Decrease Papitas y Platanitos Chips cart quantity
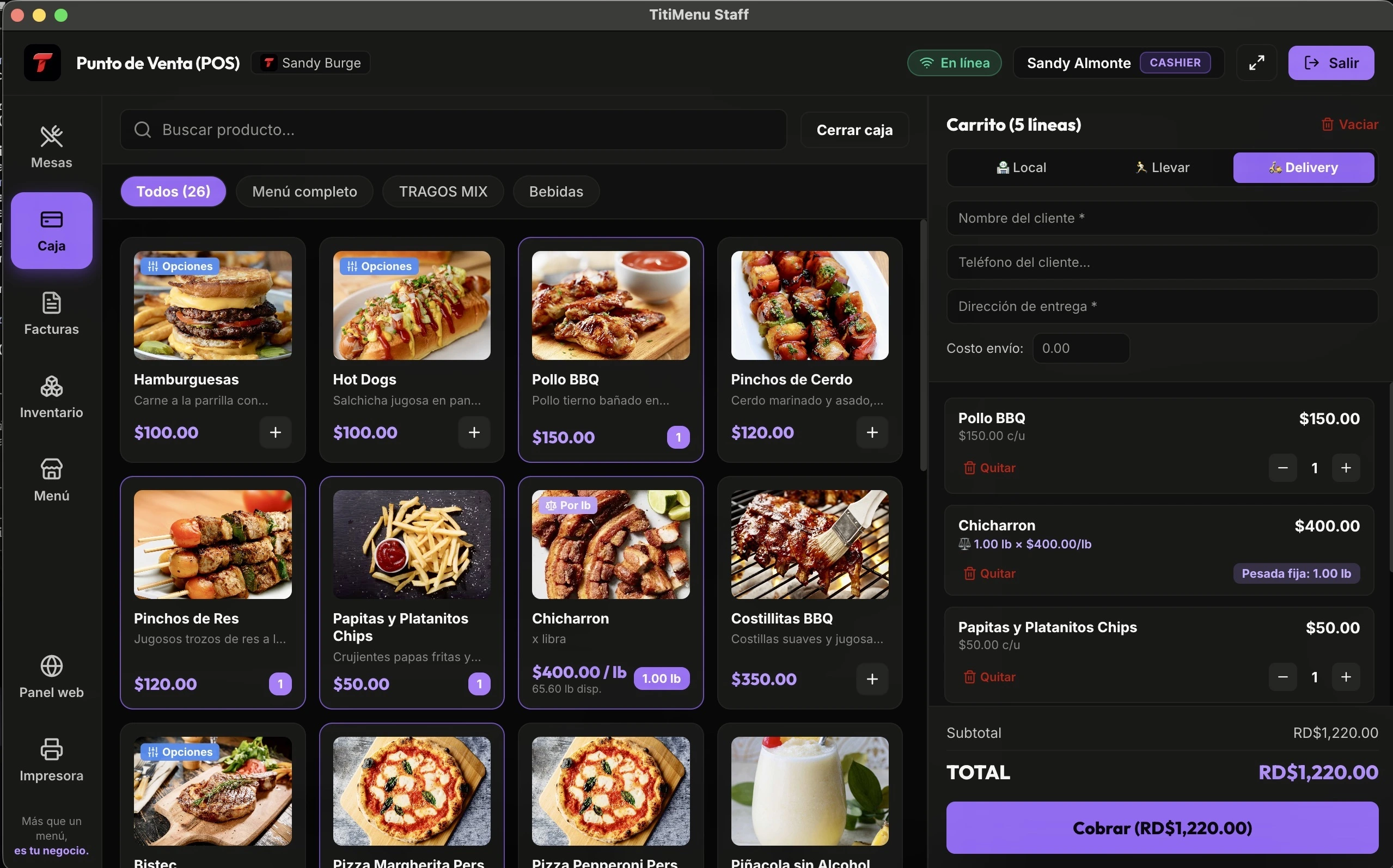The width and height of the screenshot is (1393, 868). coord(1282,677)
